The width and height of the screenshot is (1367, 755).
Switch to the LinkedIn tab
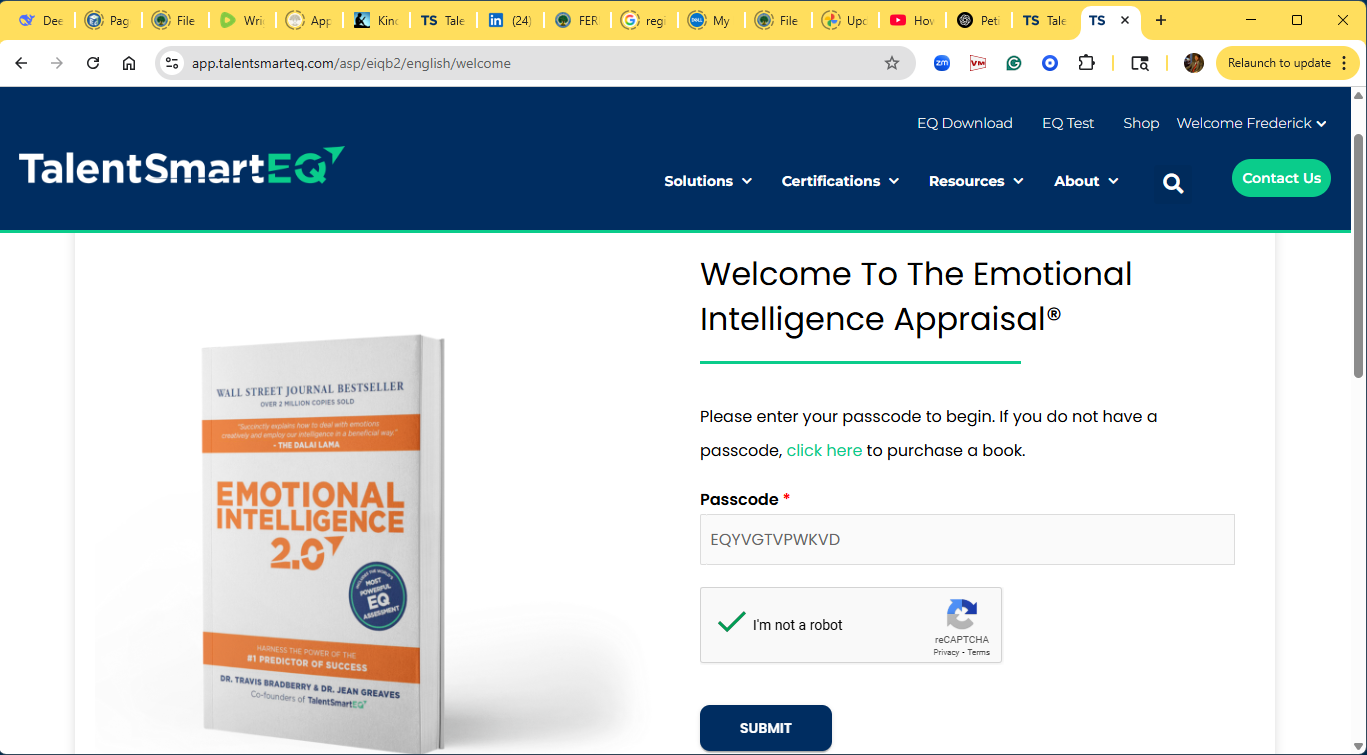point(510,20)
